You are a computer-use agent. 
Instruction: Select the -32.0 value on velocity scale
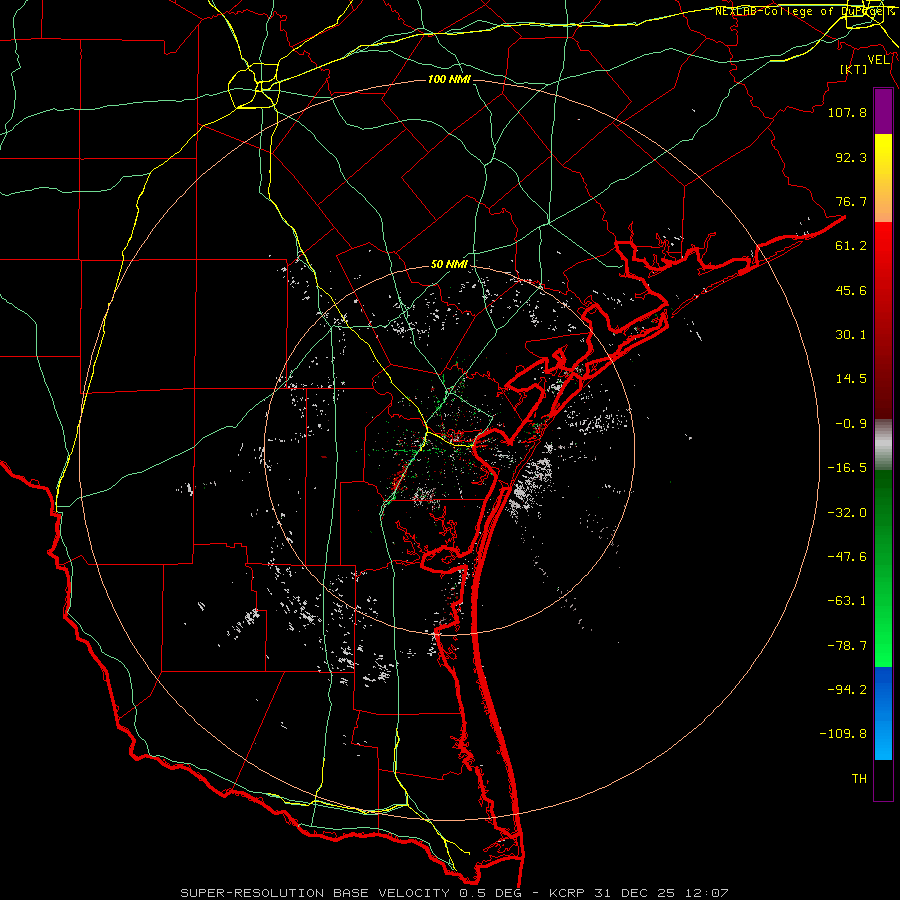(x=847, y=513)
